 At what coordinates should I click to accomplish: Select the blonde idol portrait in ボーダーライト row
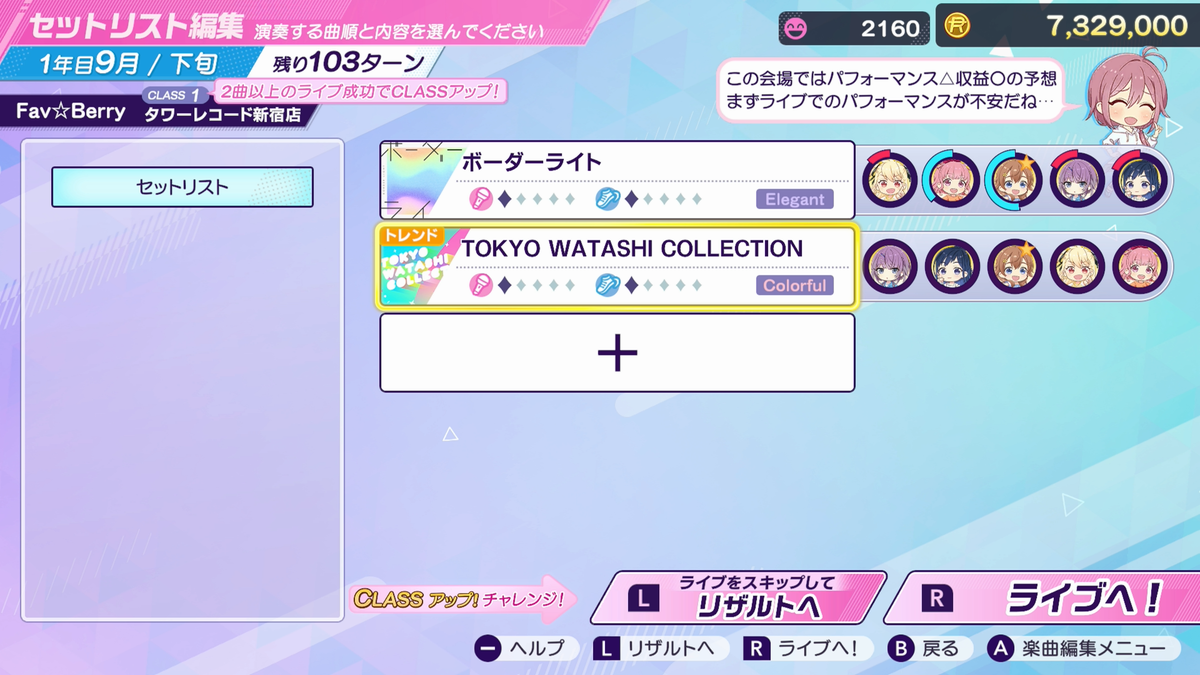889,180
